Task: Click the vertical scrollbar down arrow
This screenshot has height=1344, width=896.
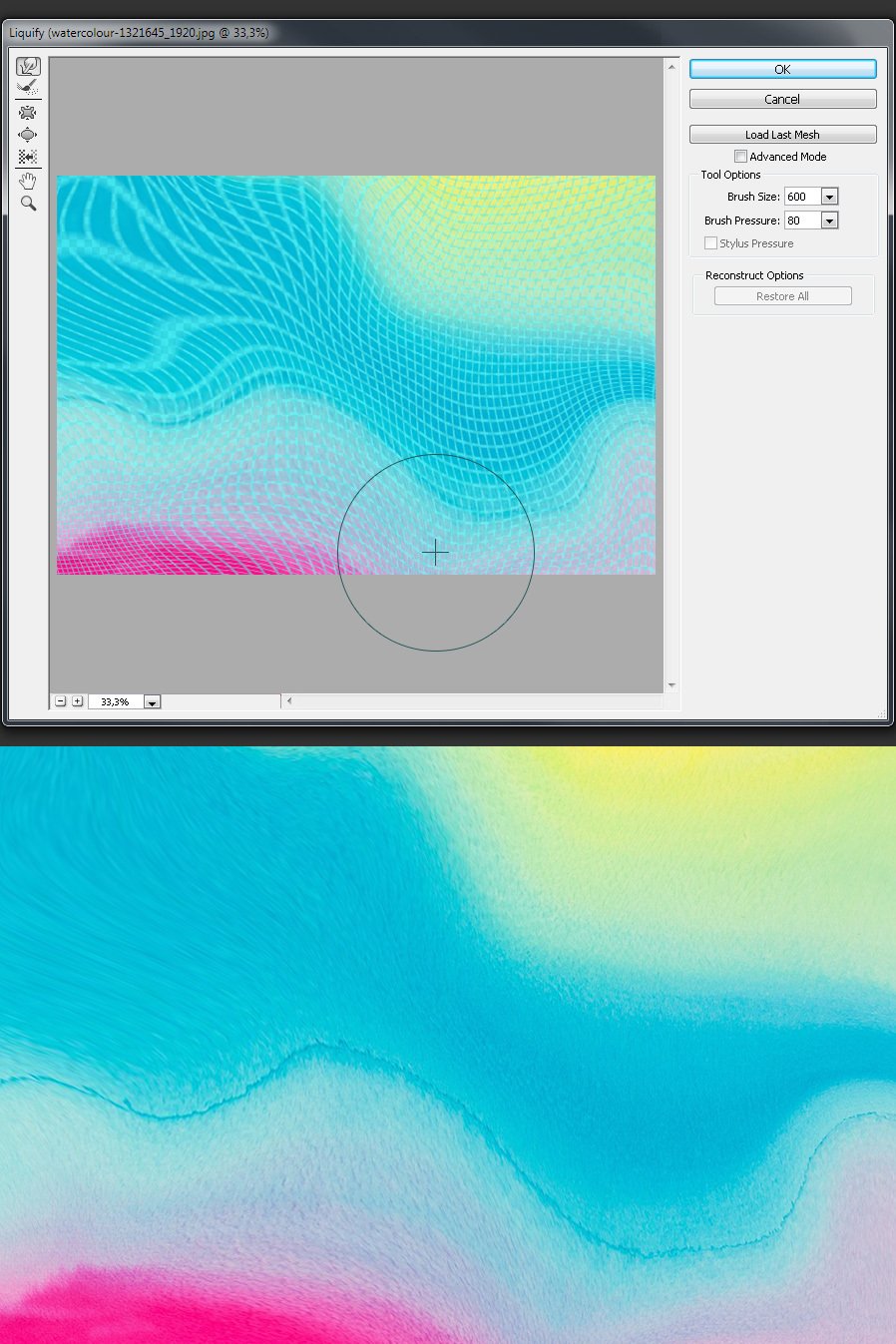Action: pos(672,685)
